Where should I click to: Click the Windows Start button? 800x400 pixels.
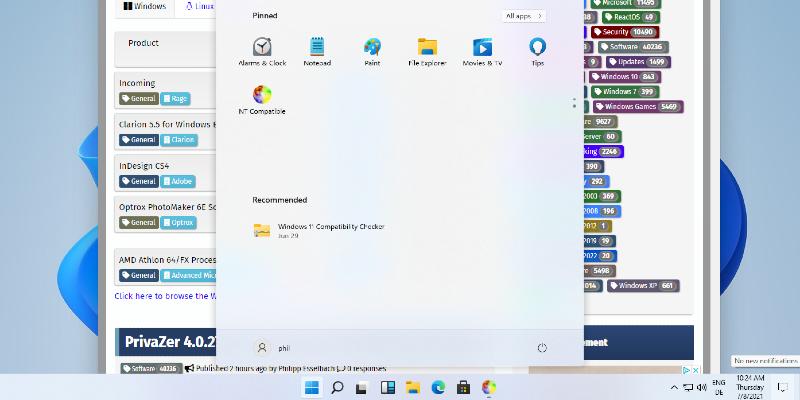[311, 388]
